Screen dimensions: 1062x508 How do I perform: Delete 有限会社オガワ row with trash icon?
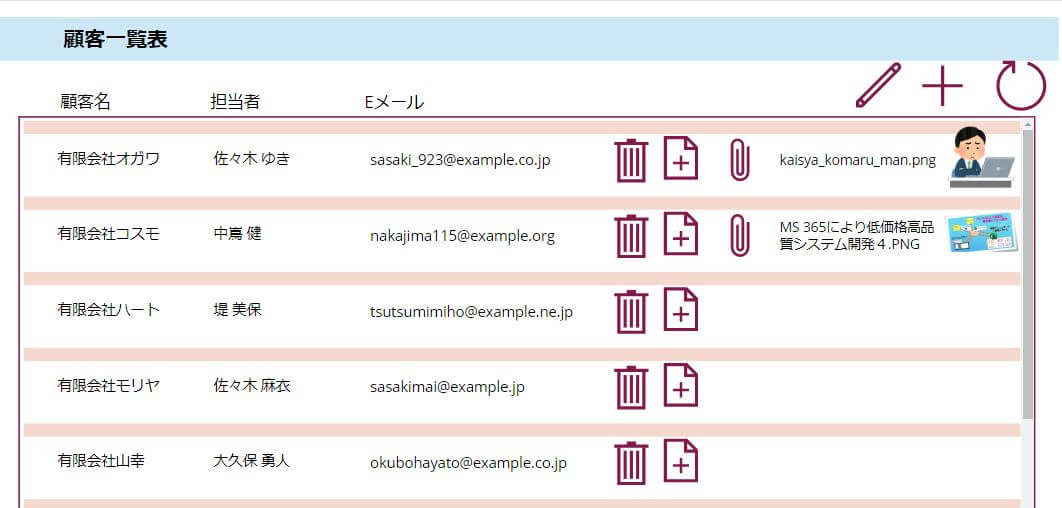coord(631,161)
